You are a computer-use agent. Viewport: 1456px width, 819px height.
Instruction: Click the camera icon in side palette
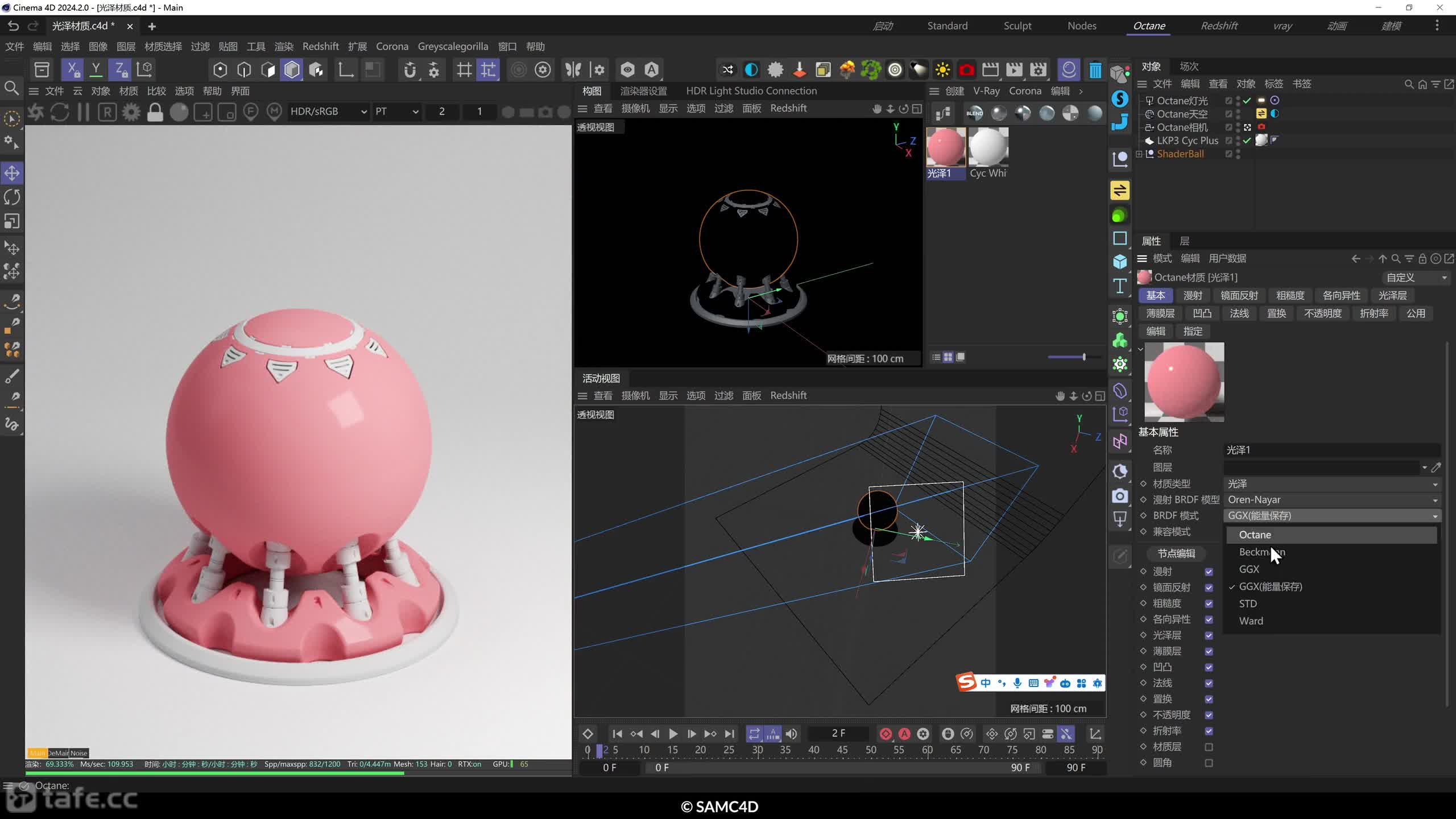tap(1120, 496)
